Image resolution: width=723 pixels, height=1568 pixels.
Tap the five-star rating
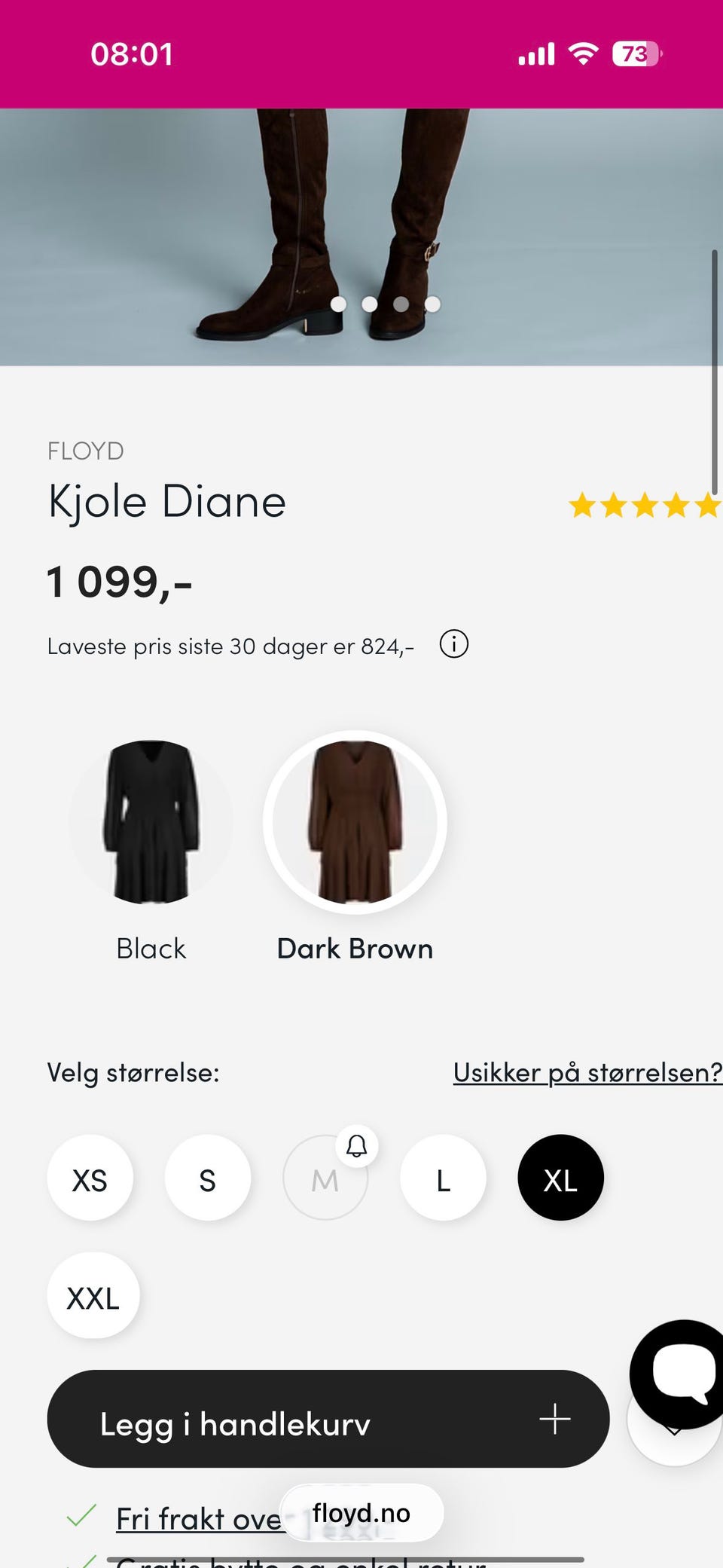pos(645,505)
